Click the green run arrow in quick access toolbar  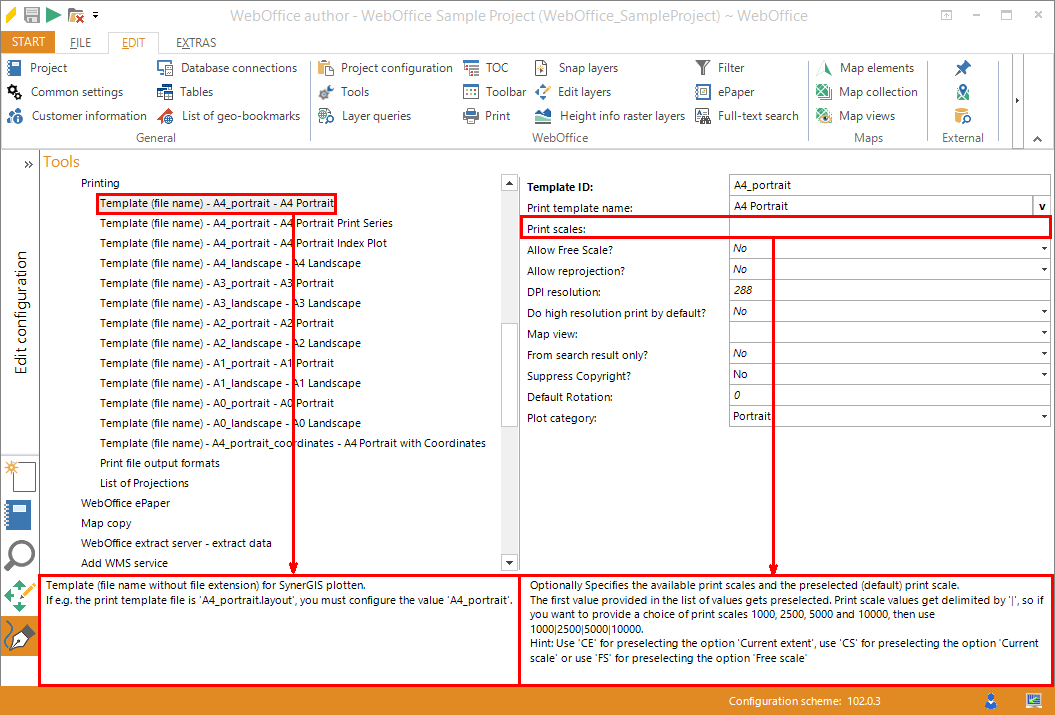[x=55, y=15]
